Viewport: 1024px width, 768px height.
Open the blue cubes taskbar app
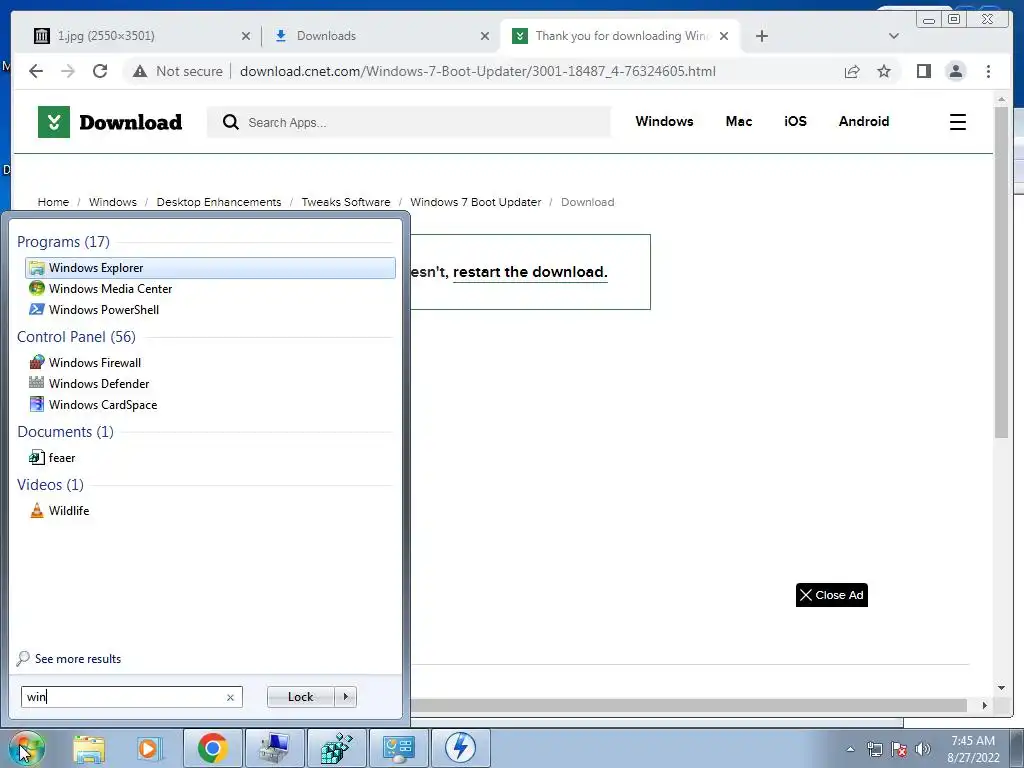pyautogui.click(x=336, y=748)
